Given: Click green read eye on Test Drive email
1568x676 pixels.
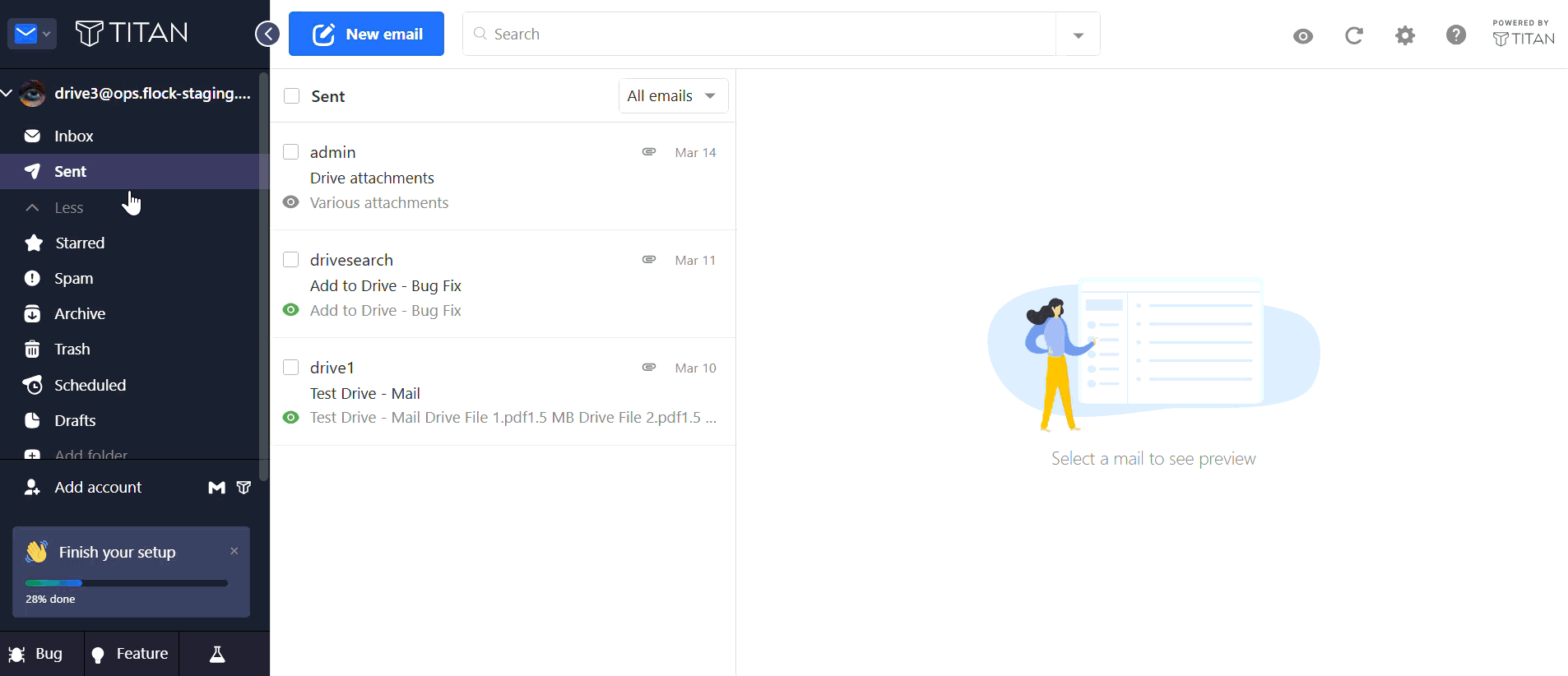Looking at the screenshot, I should 290,418.
